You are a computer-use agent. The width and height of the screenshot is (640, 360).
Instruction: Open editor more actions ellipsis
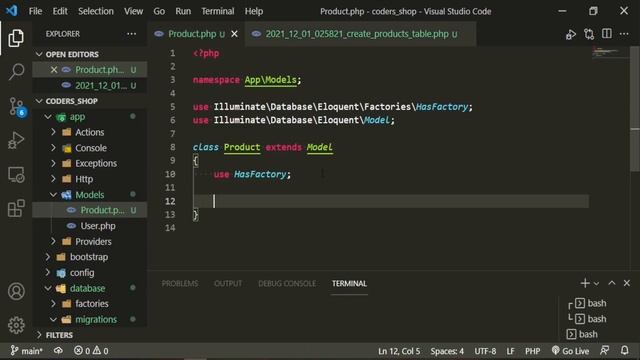[624, 34]
